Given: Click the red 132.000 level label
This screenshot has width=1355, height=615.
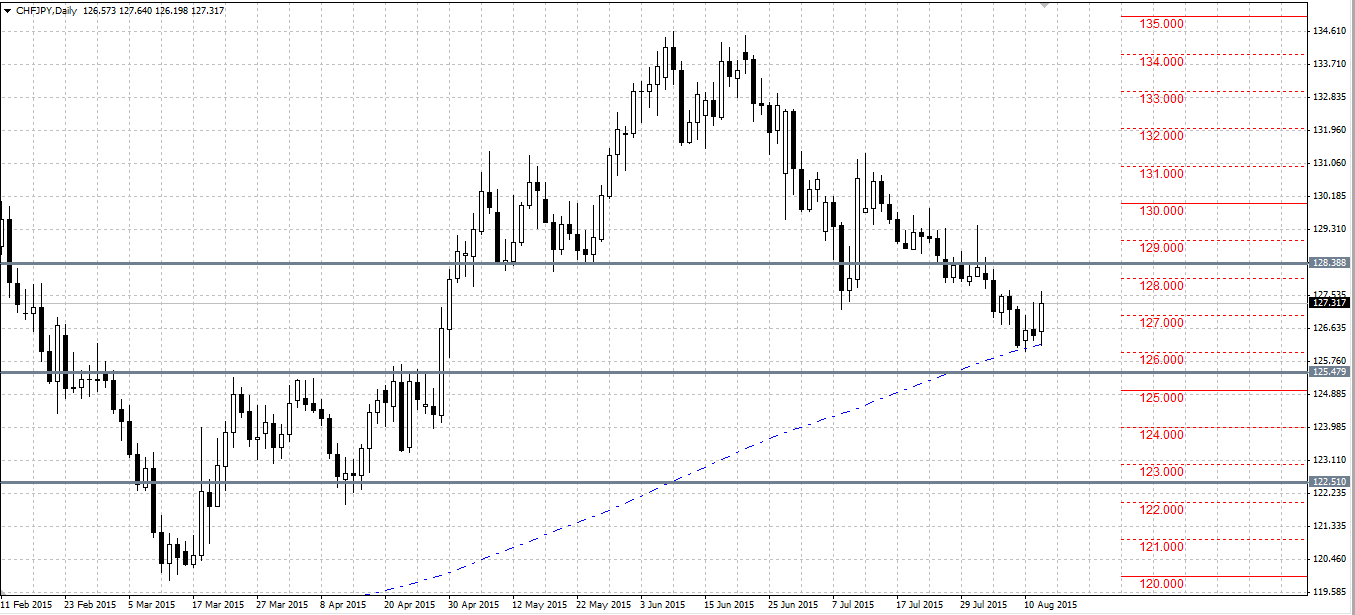Looking at the screenshot, I should click(1164, 135).
